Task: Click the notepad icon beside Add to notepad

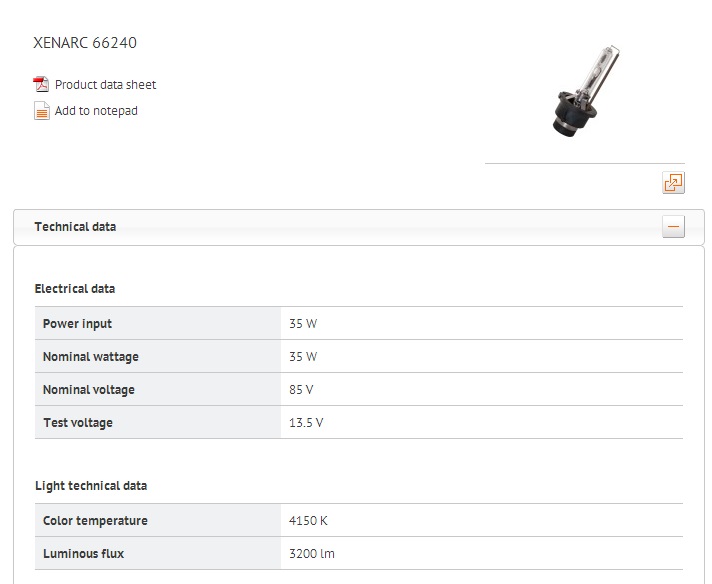Action: pyautogui.click(x=41, y=110)
